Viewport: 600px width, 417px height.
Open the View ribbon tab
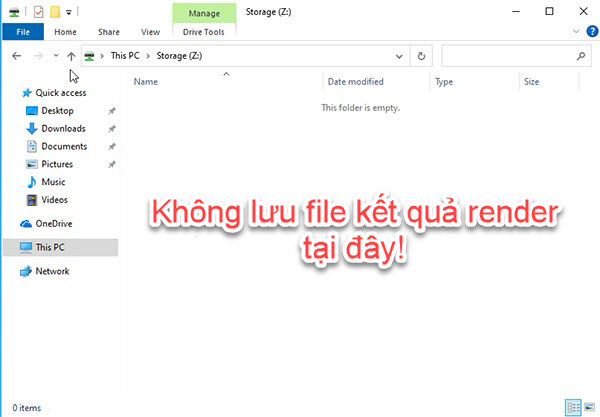(x=150, y=32)
